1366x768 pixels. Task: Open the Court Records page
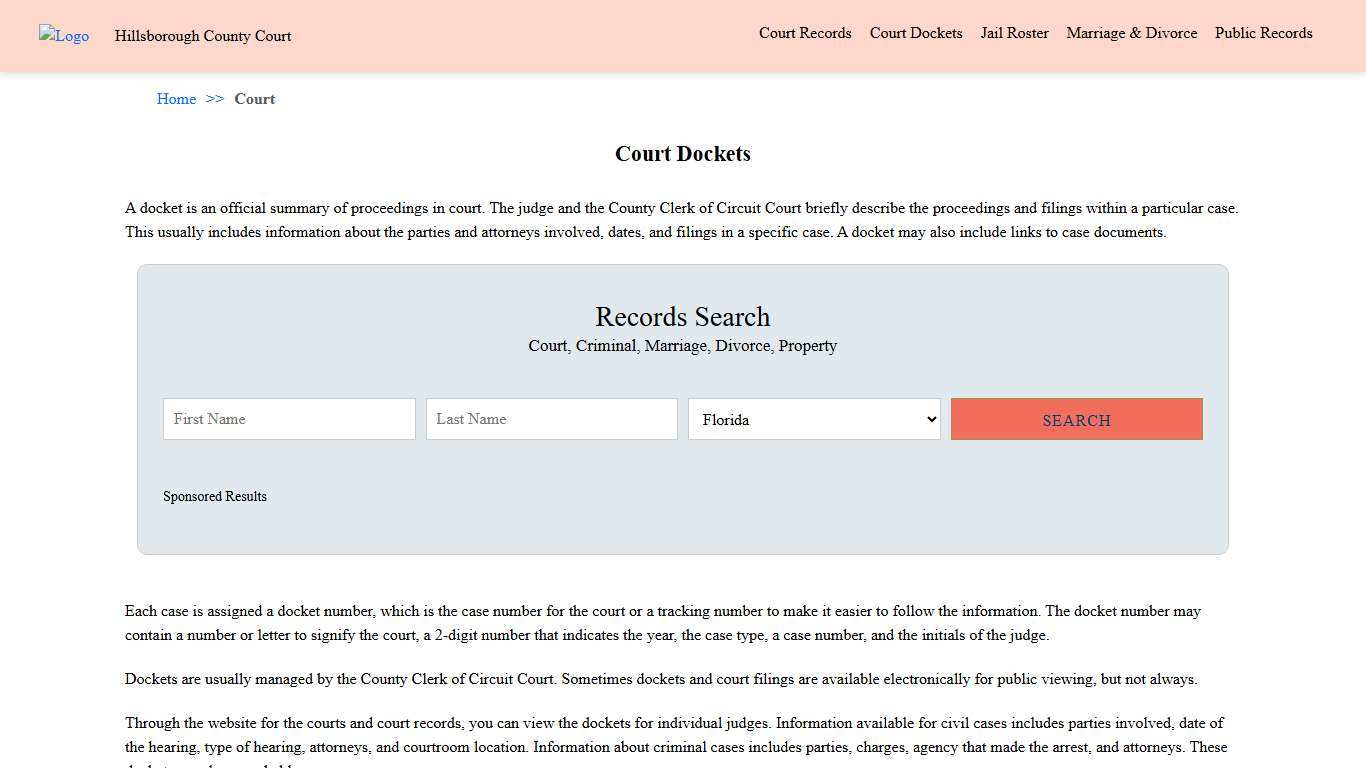pos(805,33)
